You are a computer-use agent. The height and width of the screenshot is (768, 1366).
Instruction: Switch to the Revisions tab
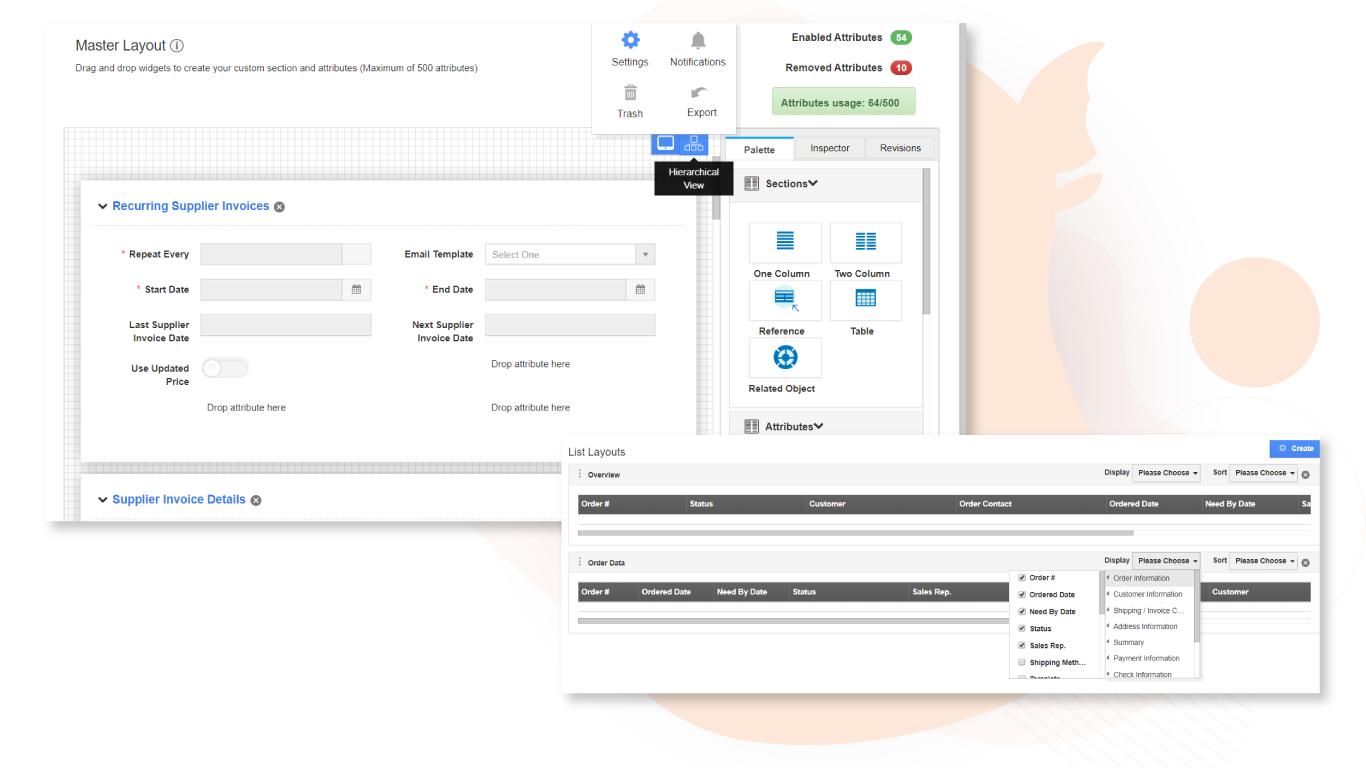tap(900, 148)
